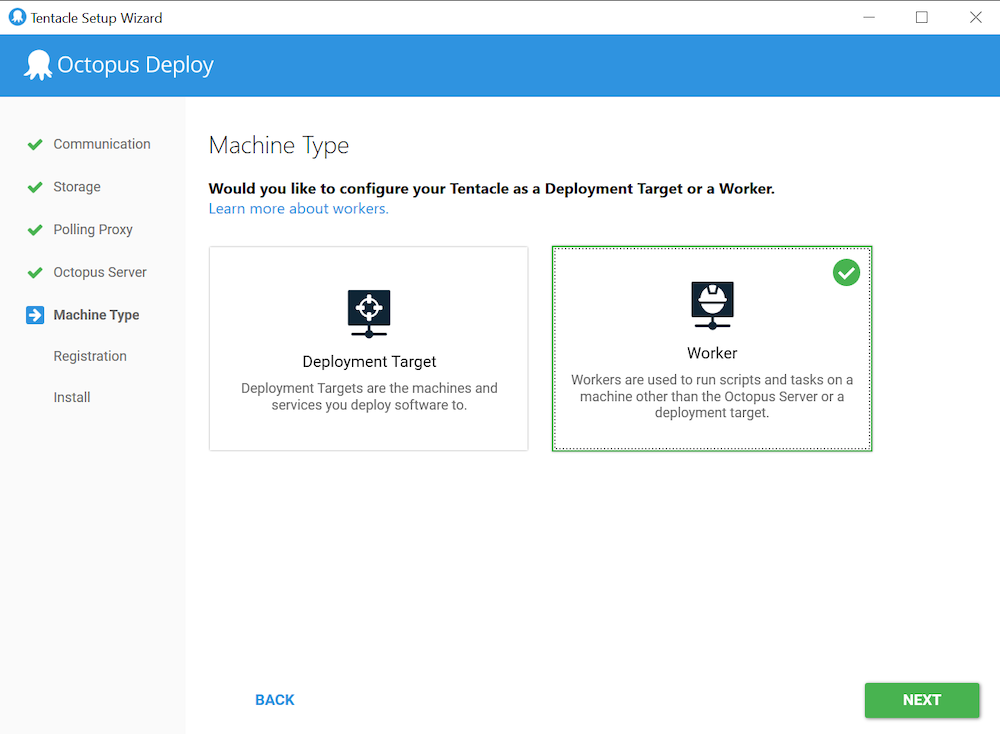The height and width of the screenshot is (734, 1000).
Task: Choose the Worker machine type card
Action: coord(712,348)
